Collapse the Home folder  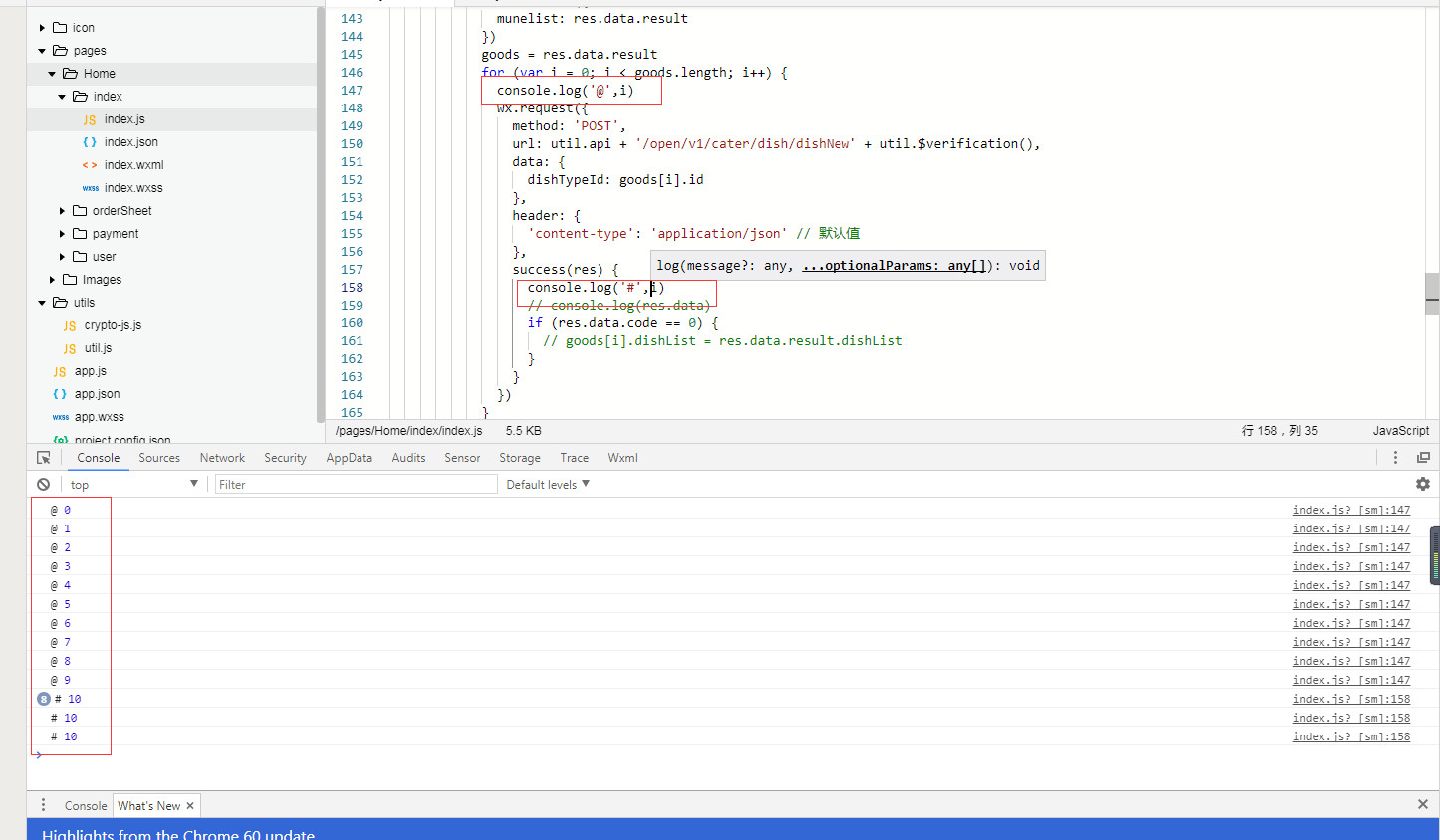click(52, 74)
